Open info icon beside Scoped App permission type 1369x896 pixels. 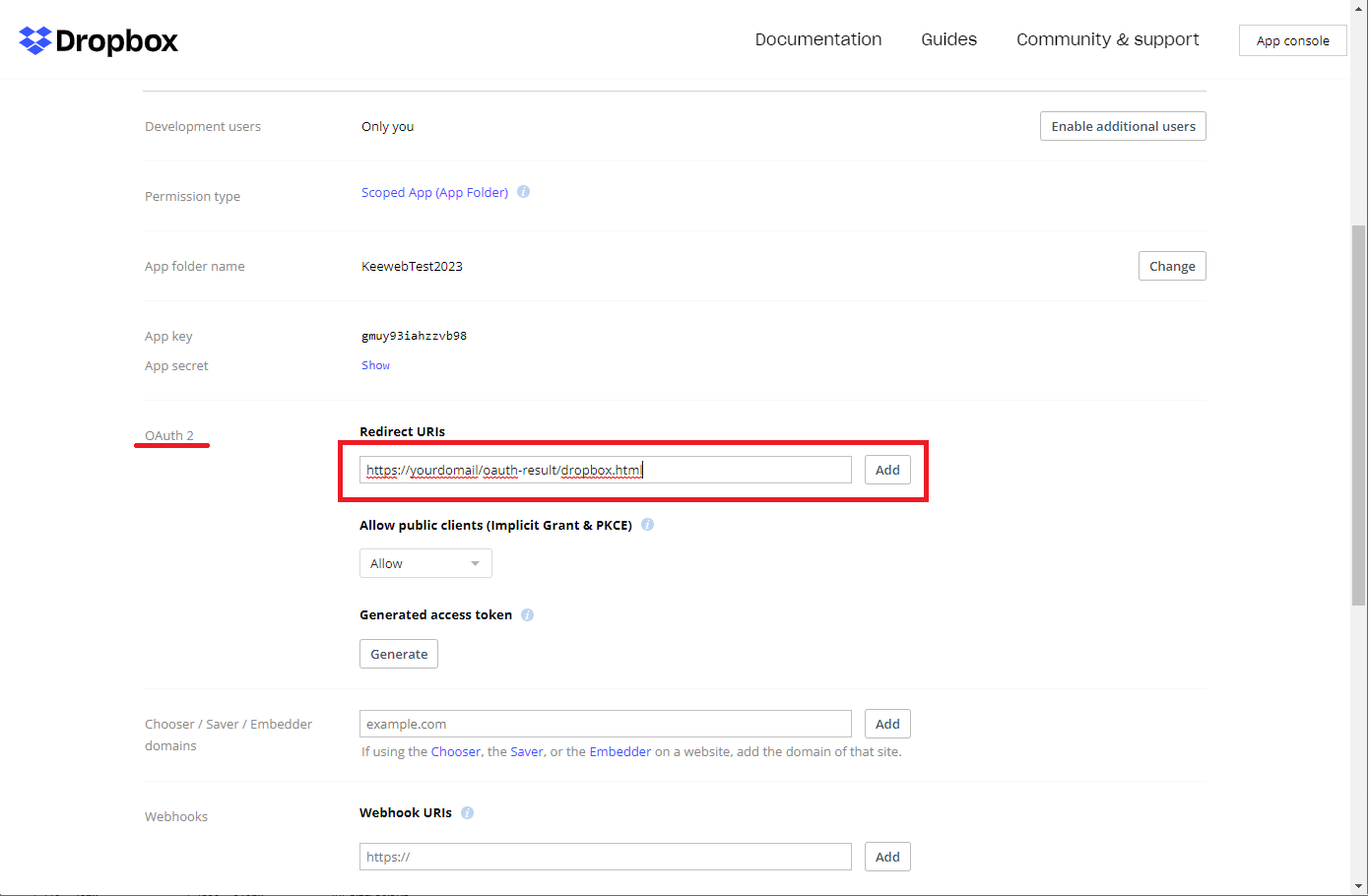524,192
